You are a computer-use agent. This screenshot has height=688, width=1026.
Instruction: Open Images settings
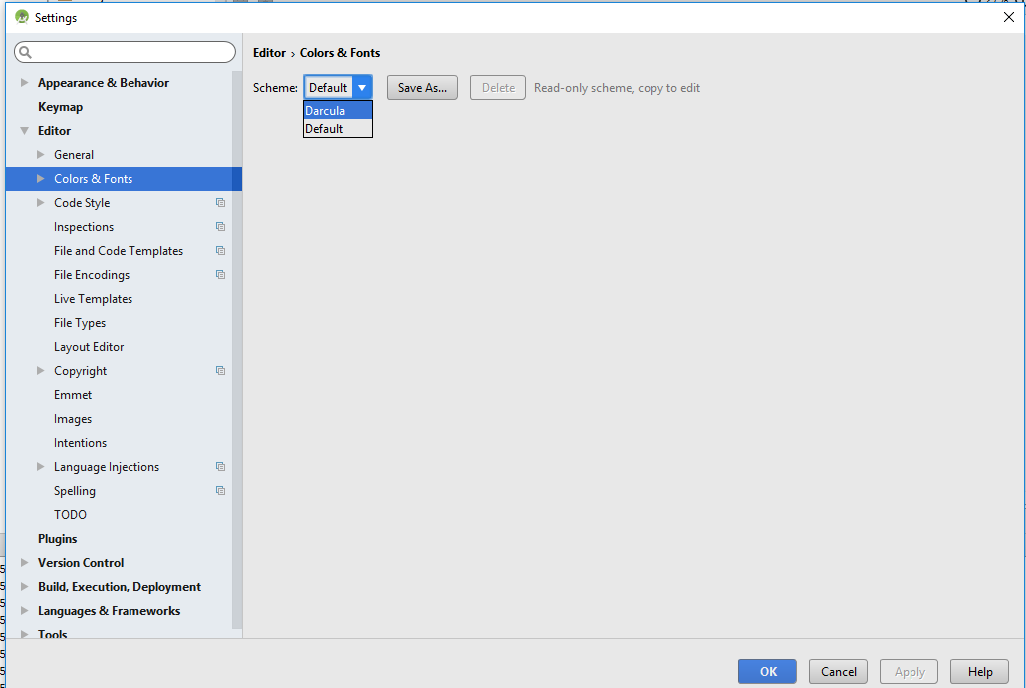73,419
